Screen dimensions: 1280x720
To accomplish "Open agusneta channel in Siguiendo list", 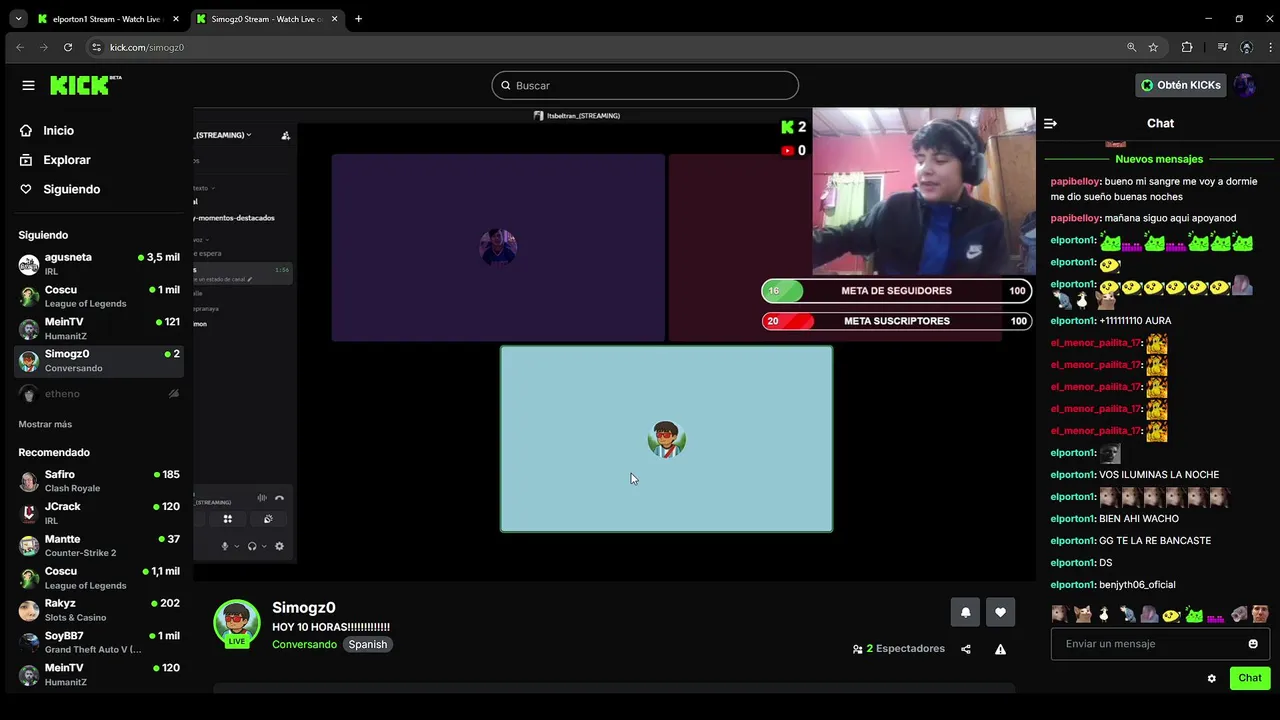I will pos(99,264).
